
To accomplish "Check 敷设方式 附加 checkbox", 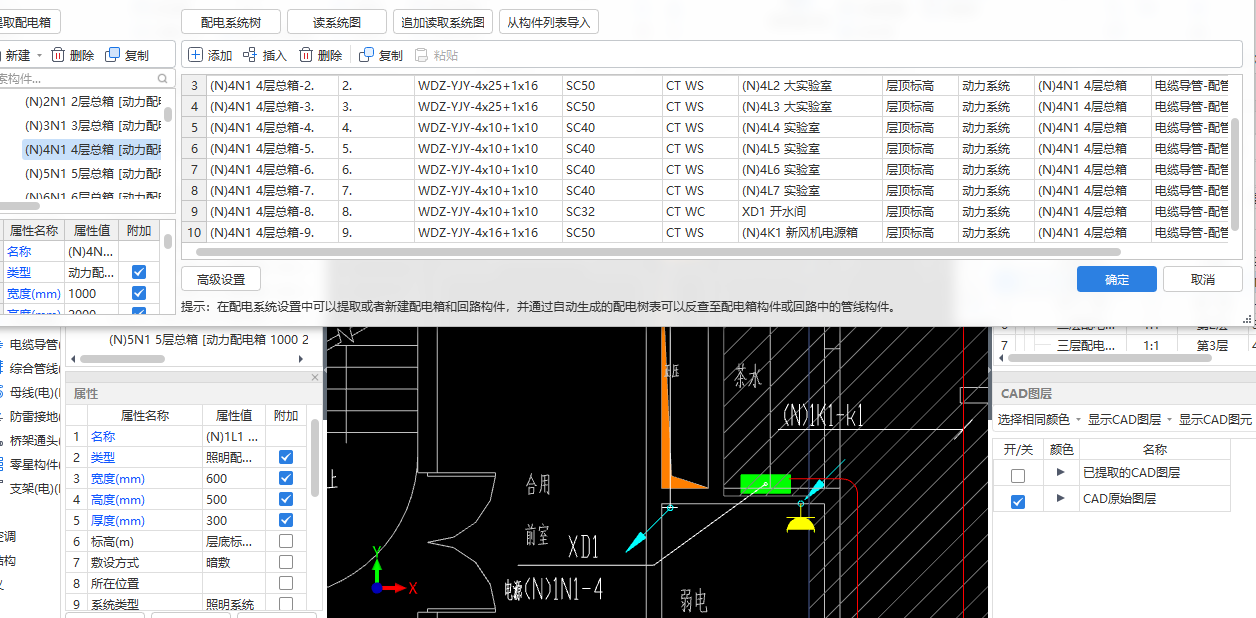I will [x=286, y=562].
